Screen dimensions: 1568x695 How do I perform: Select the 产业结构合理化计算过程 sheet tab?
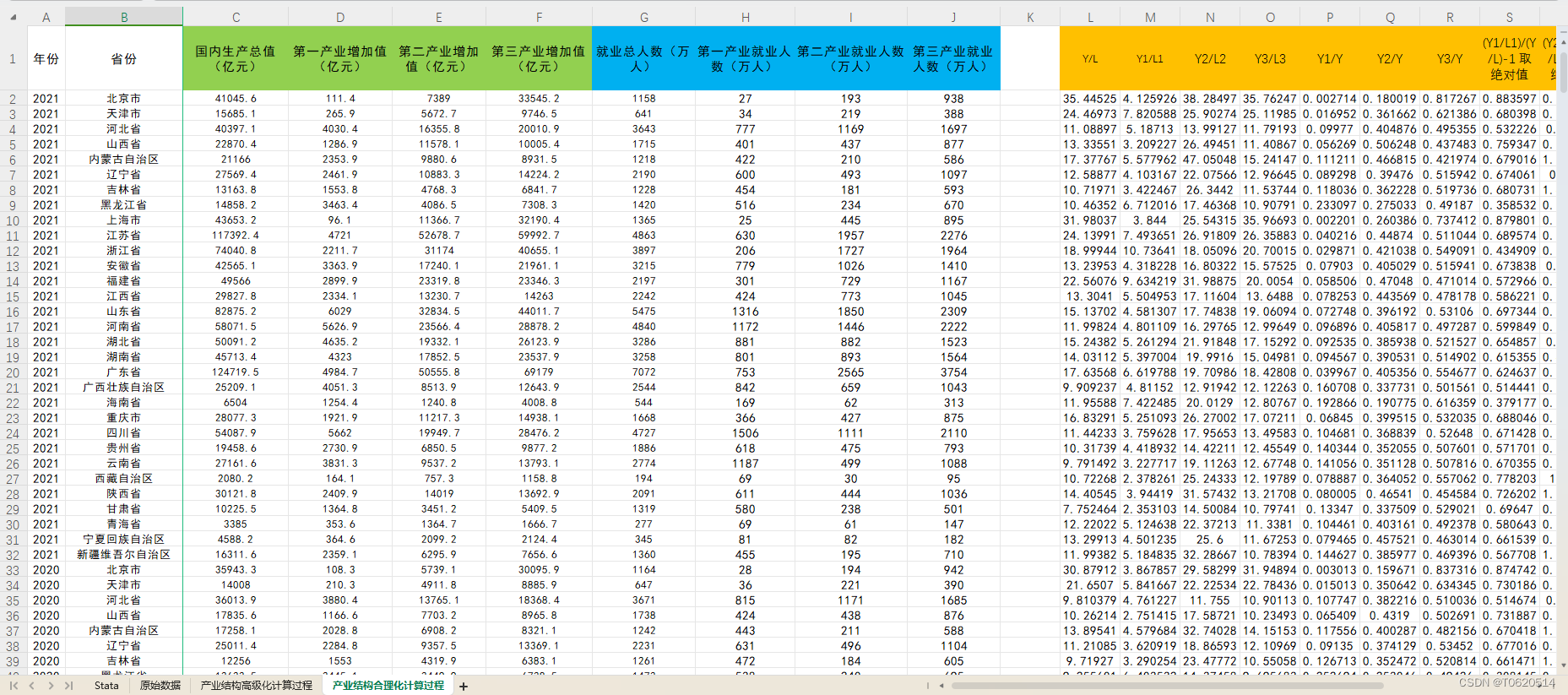(x=388, y=686)
